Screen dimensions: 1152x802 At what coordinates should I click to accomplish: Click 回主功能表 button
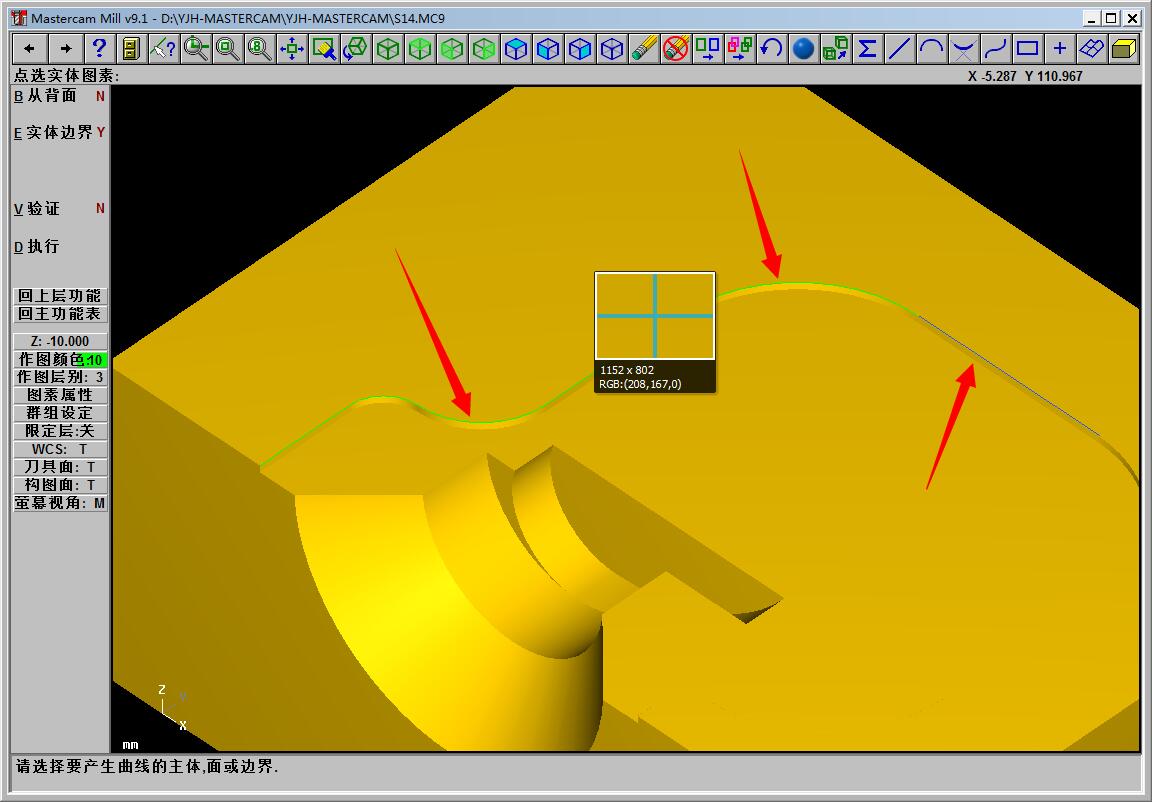(60, 314)
